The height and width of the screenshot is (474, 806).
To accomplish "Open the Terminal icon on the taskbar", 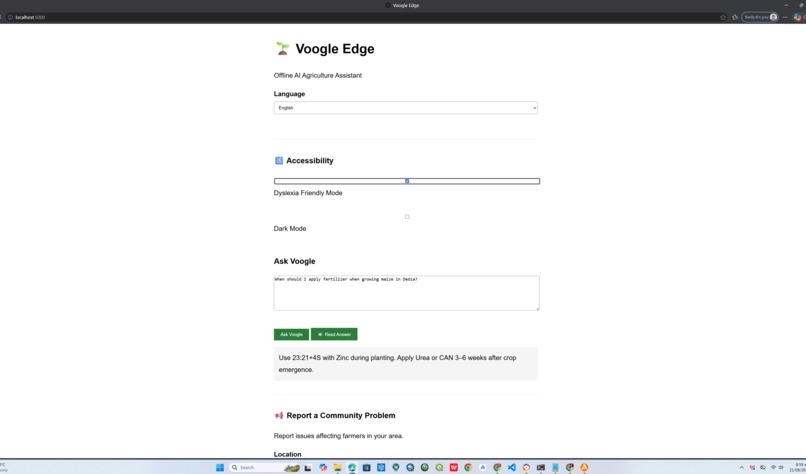I will (541, 467).
